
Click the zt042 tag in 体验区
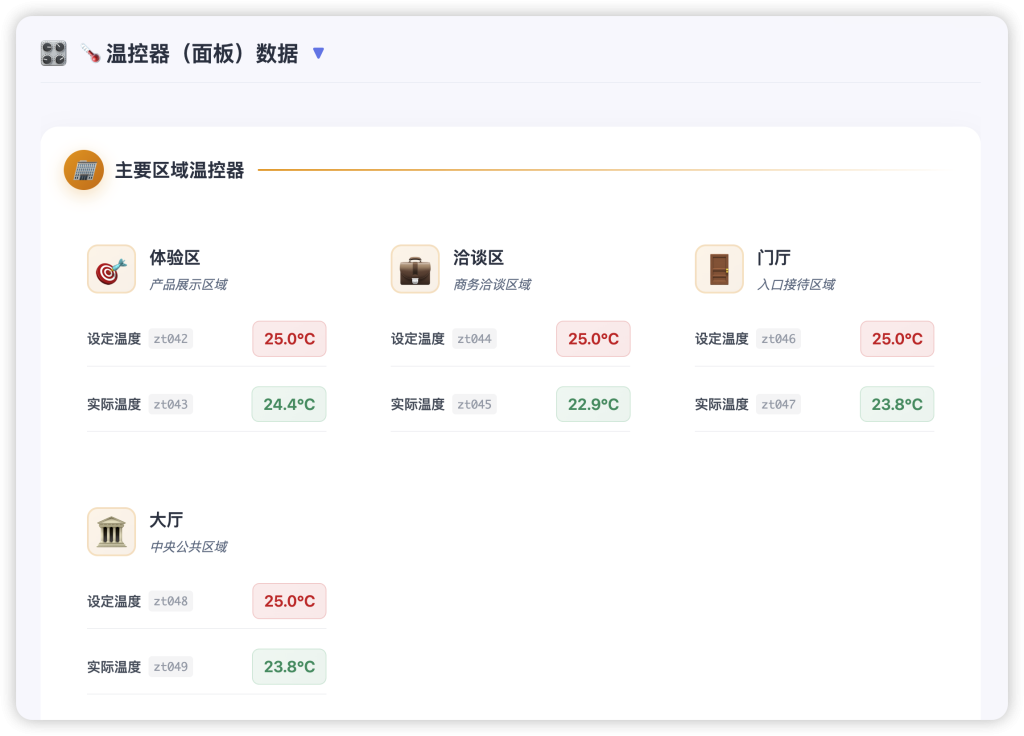click(x=171, y=339)
